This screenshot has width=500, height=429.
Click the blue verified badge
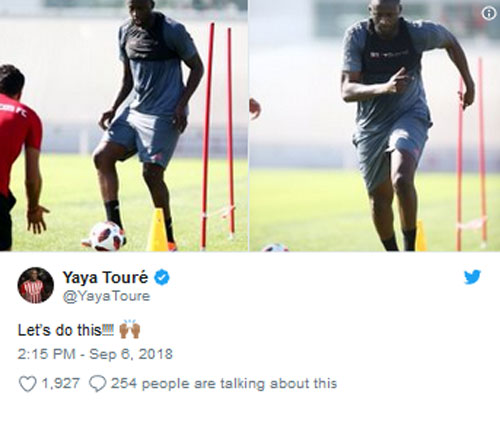pyautogui.click(x=162, y=278)
